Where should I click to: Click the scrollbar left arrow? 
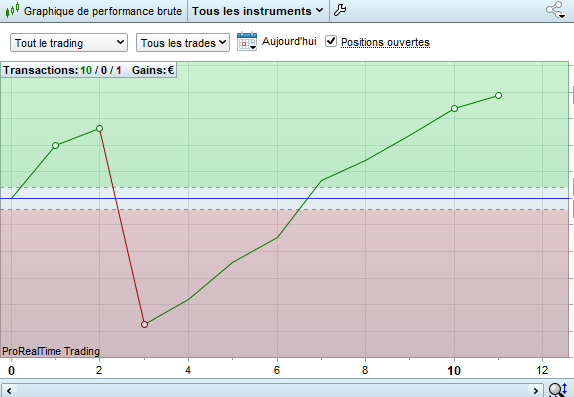(x=9, y=391)
